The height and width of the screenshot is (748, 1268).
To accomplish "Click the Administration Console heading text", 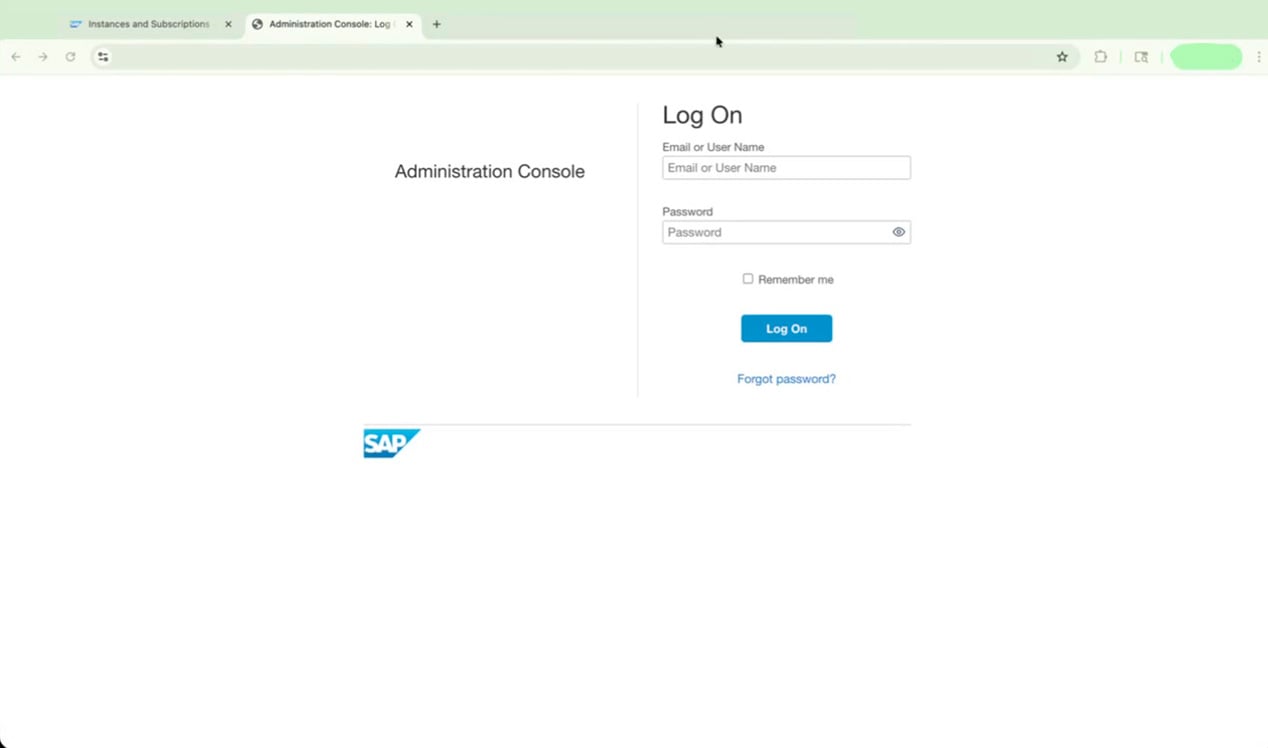I will click(x=489, y=171).
